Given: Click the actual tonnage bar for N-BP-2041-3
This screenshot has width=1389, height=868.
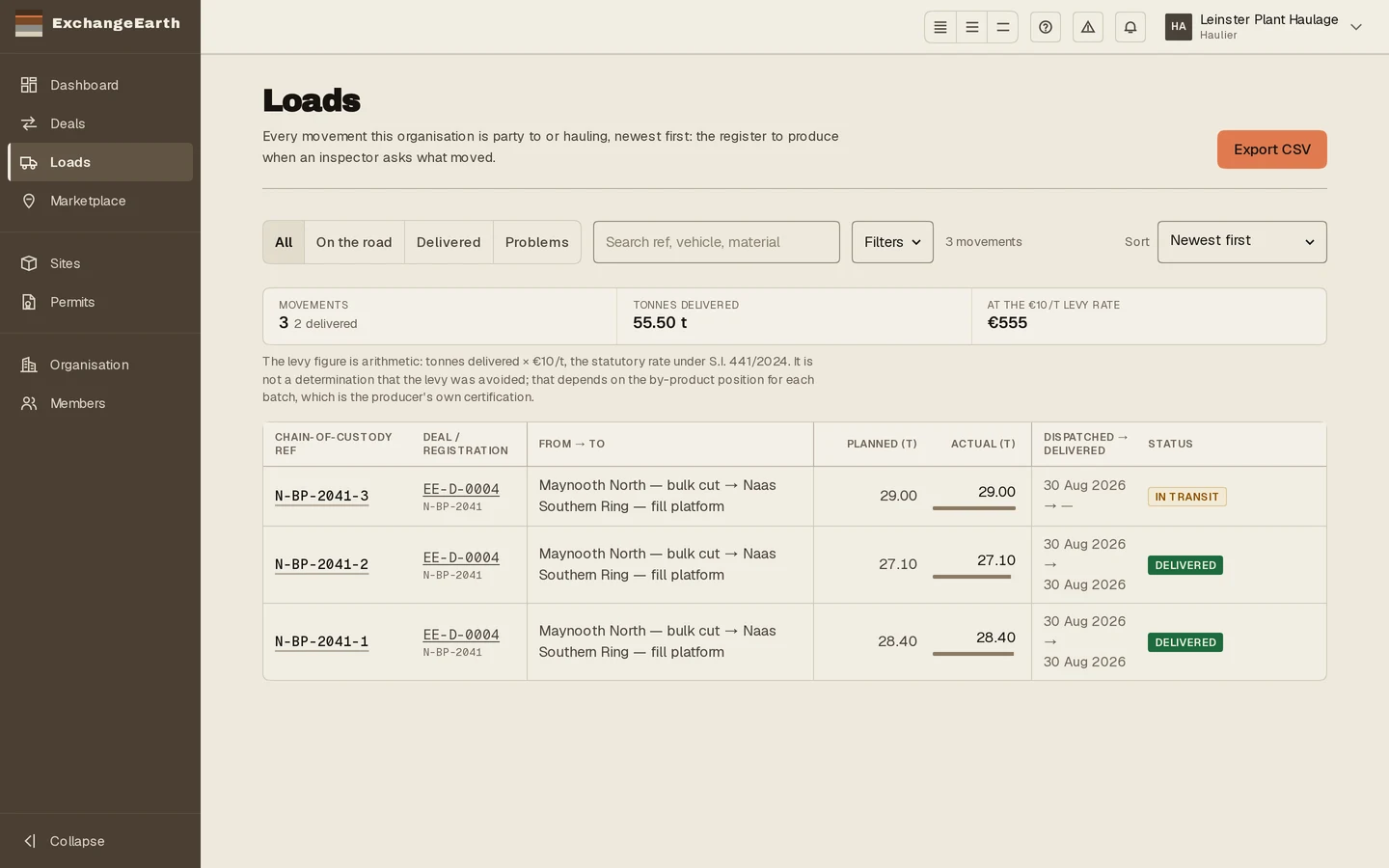Looking at the screenshot, I should click(x=973, y=508).
